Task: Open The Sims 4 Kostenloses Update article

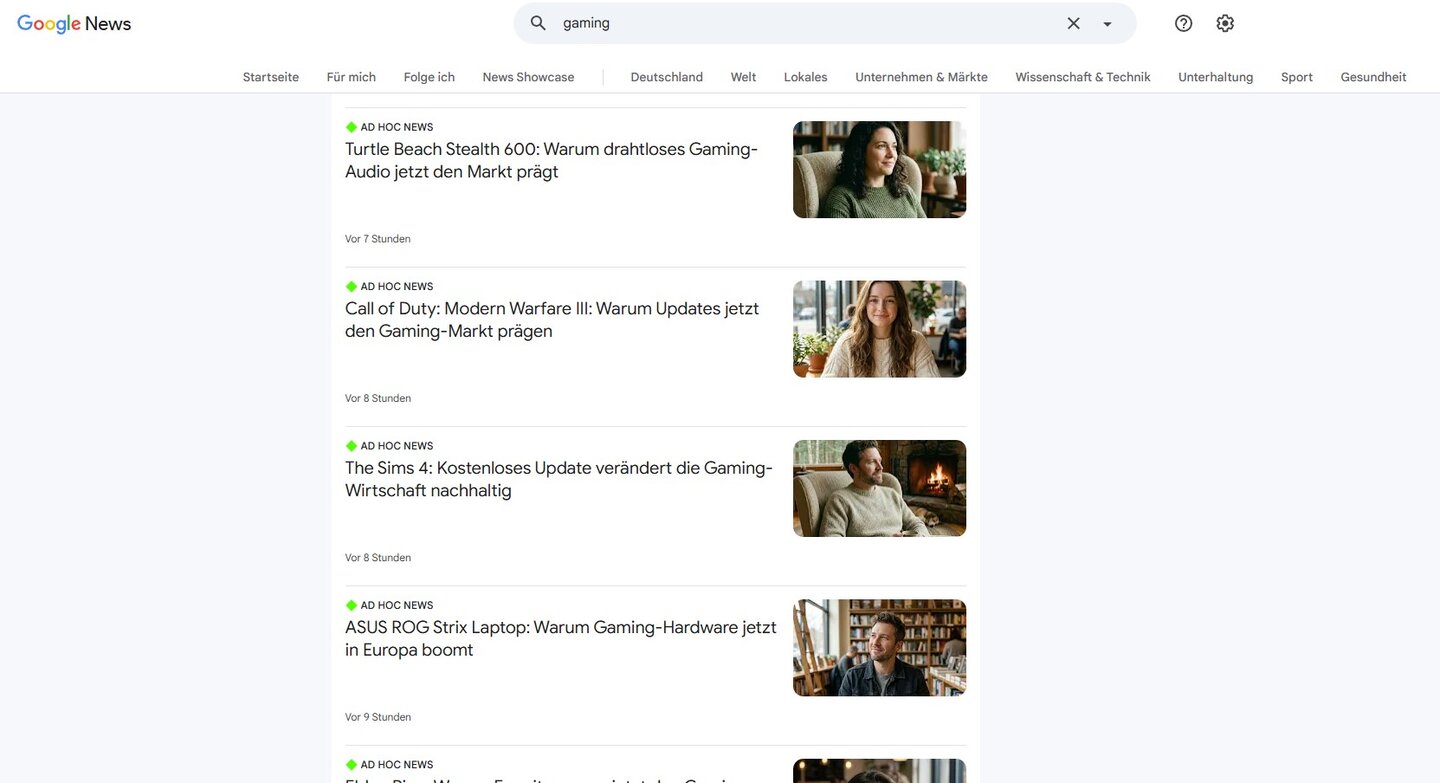Action: tap(558, 479)
